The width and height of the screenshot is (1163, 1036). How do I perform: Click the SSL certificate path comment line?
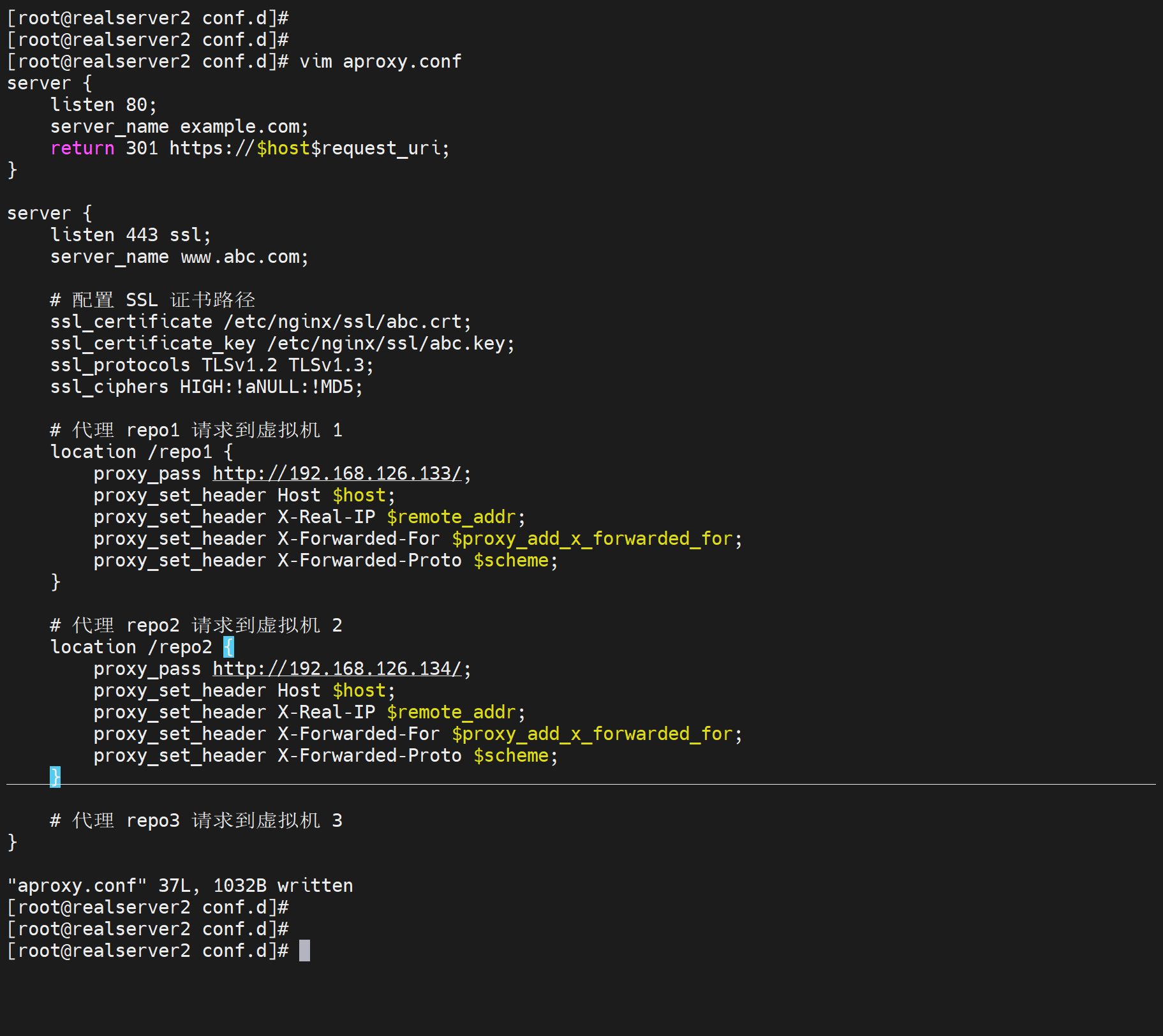click(152, 300)
